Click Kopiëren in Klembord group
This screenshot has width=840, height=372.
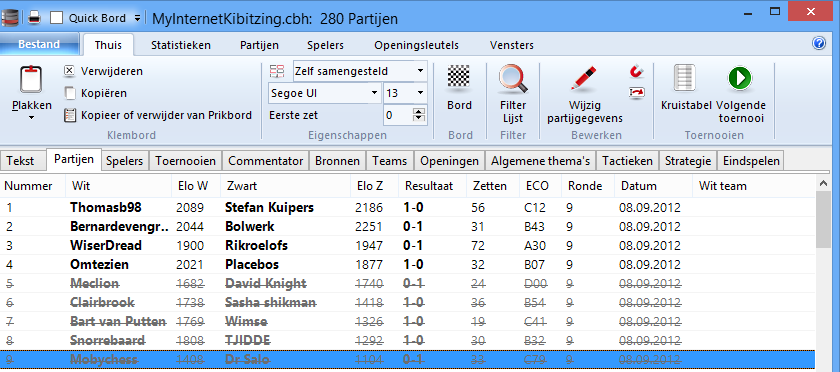(95, 93)
